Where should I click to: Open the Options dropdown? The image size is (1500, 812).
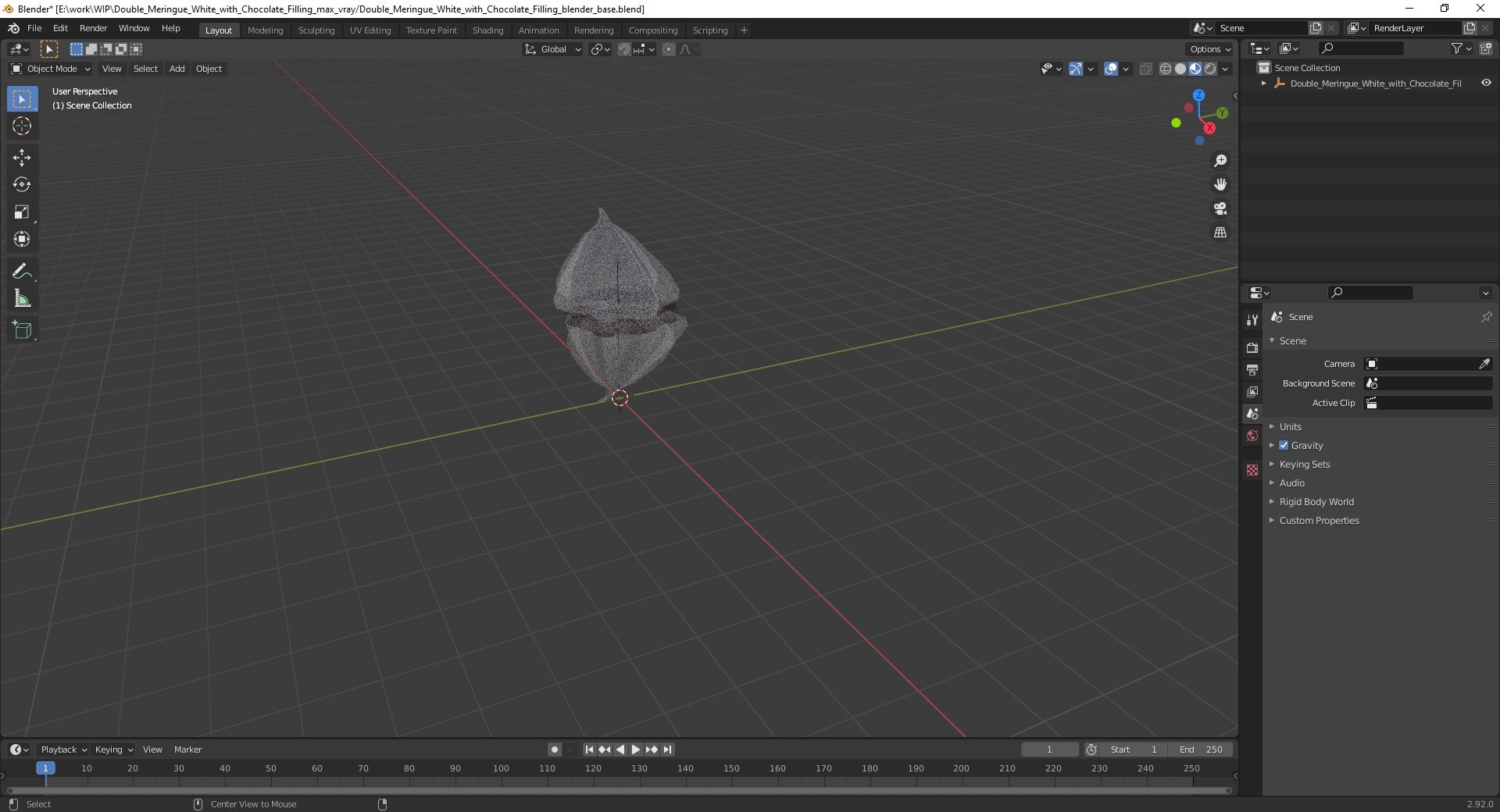tap(1210, 49)
